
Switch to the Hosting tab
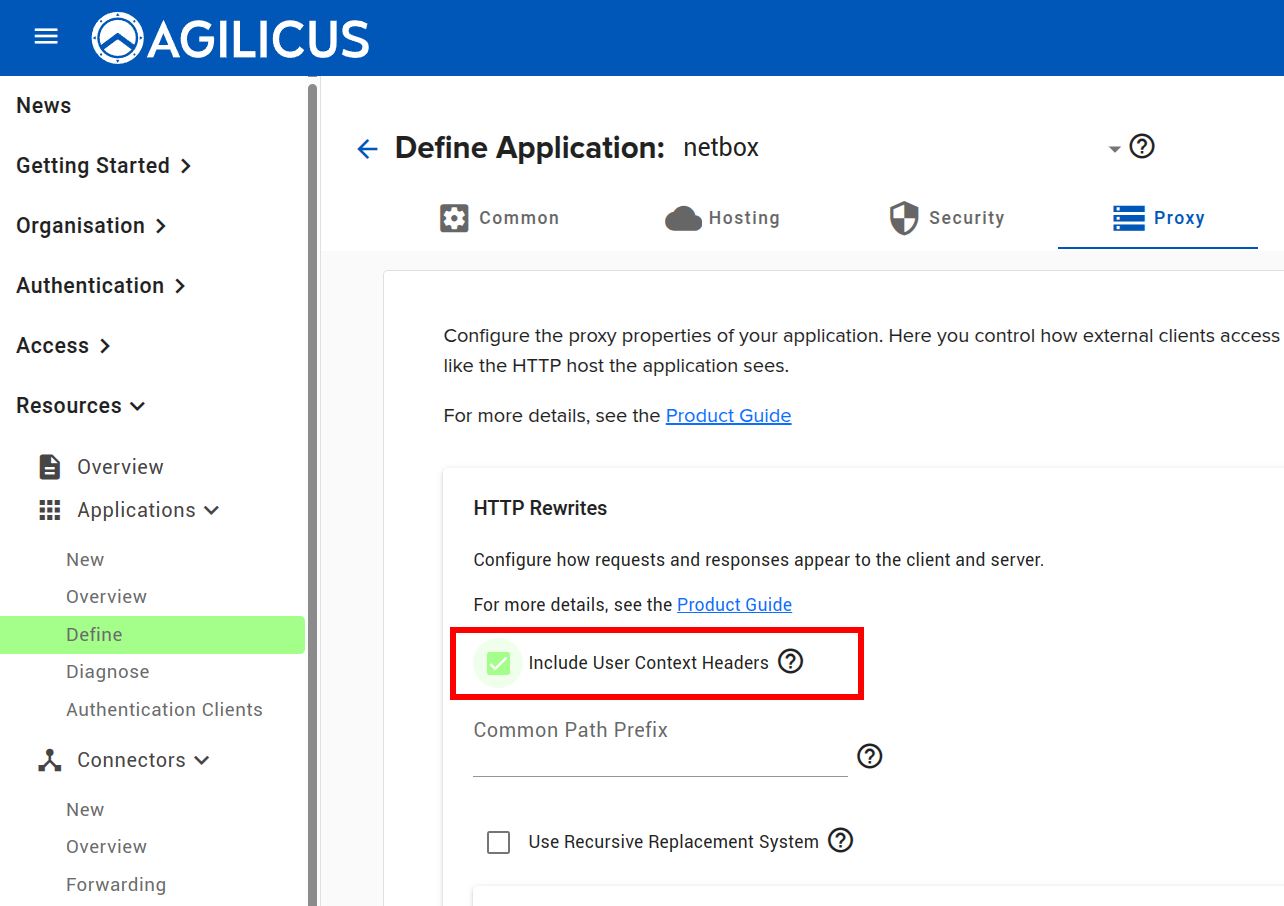(x=722, y=218)
